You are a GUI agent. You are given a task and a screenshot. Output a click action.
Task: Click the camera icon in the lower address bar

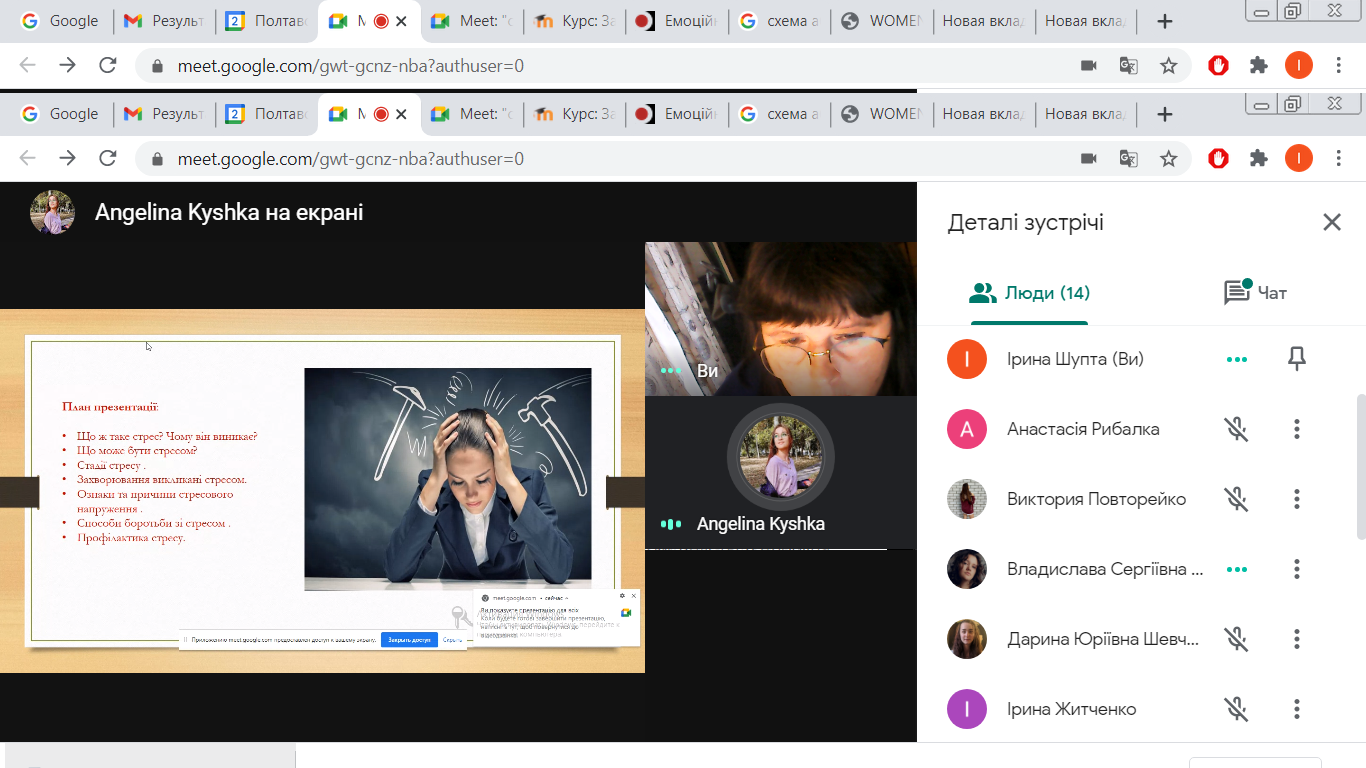pyautogui.click(x=1089, y=158)
